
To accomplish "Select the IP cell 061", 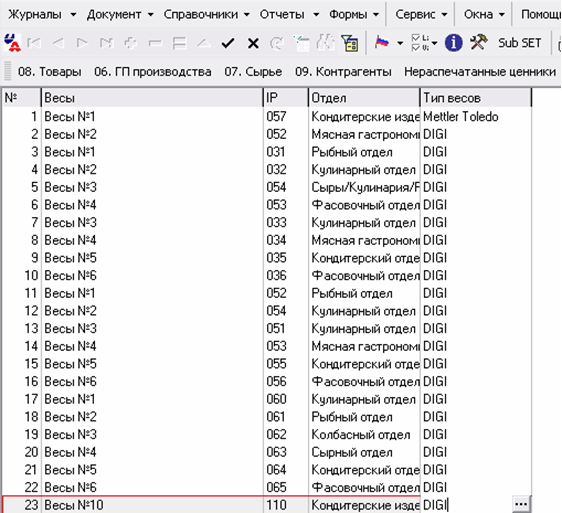I will 286,417.
